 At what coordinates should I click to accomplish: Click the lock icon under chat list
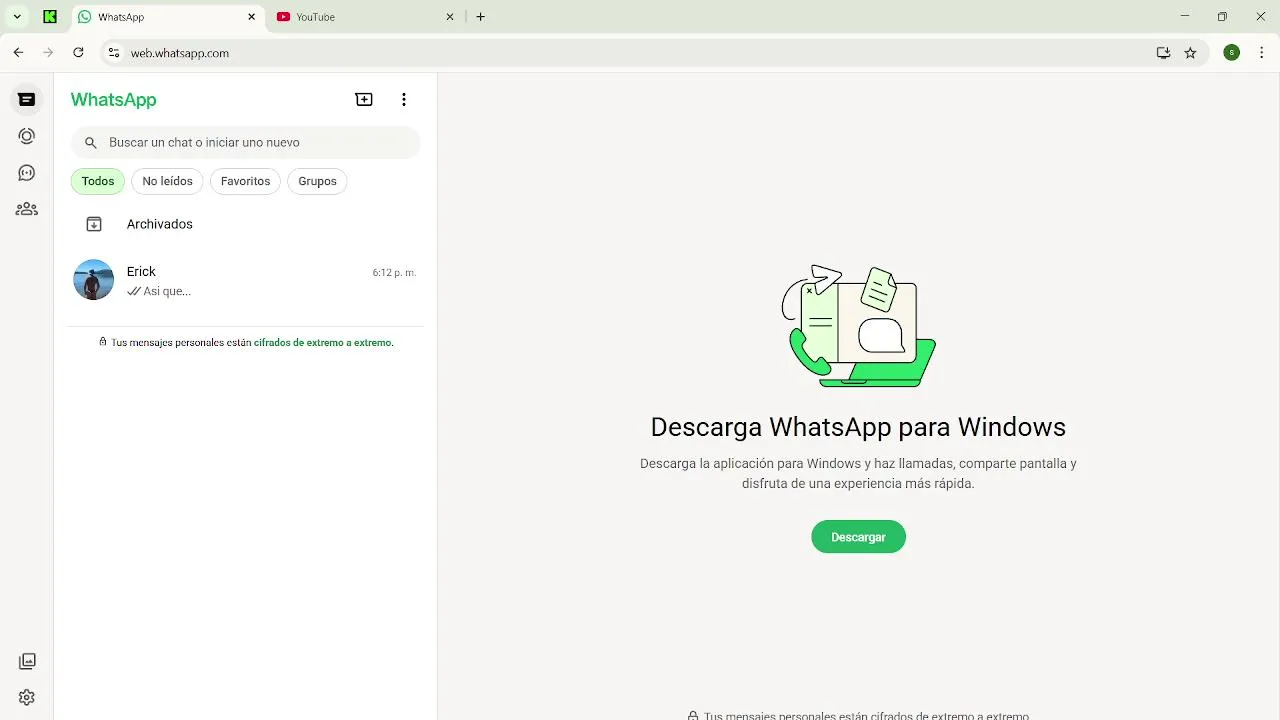(x=102, y=342)
